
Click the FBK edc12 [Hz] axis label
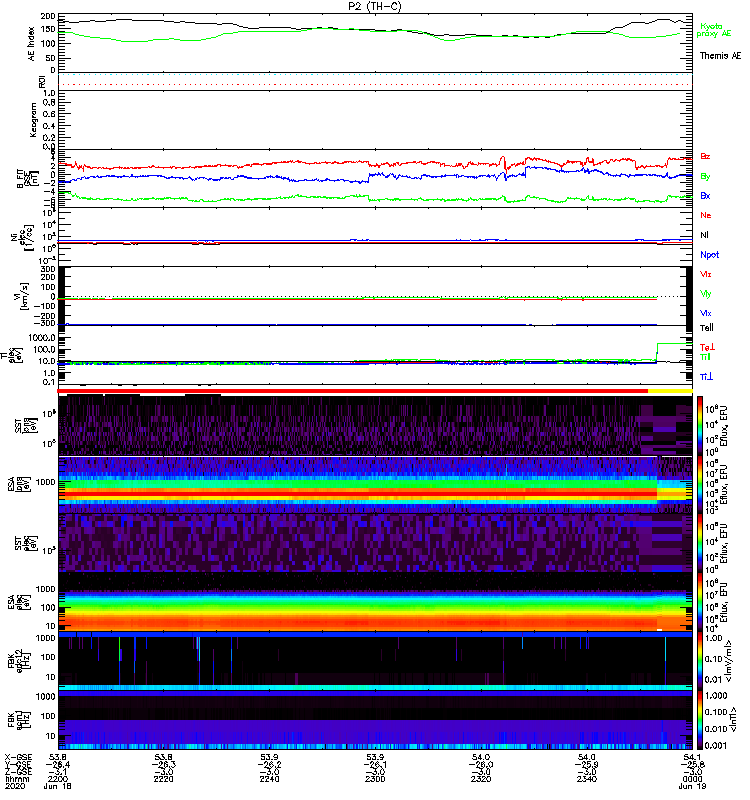pyautogui.click(x=18, y=660)
